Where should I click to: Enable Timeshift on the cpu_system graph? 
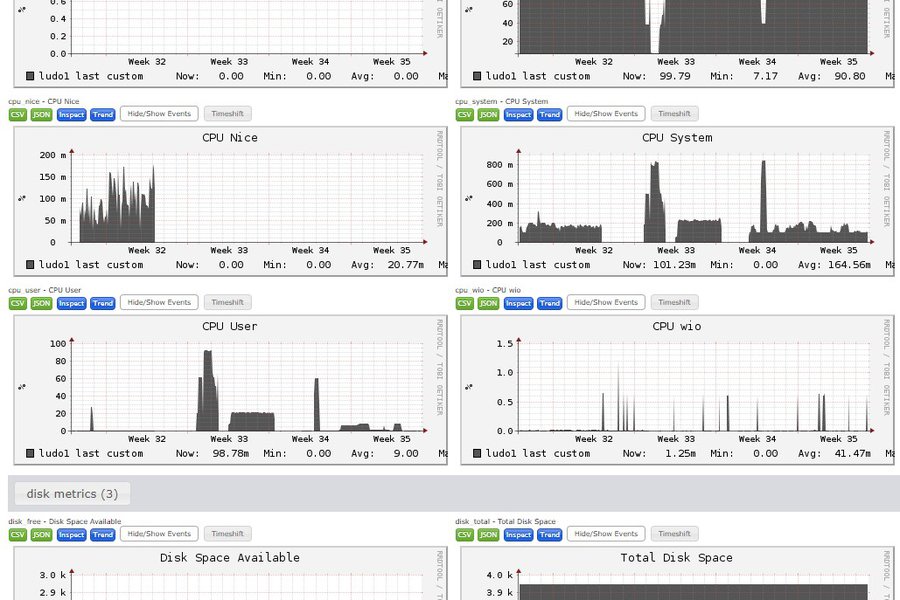point(674,114)
